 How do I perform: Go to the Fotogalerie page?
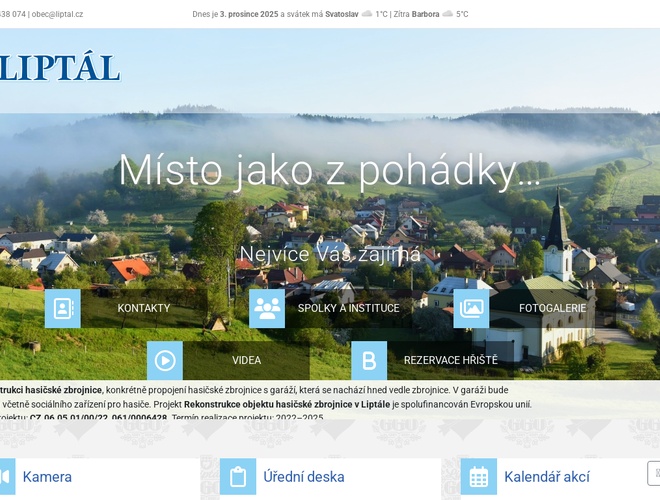click(x=552, y=308)
